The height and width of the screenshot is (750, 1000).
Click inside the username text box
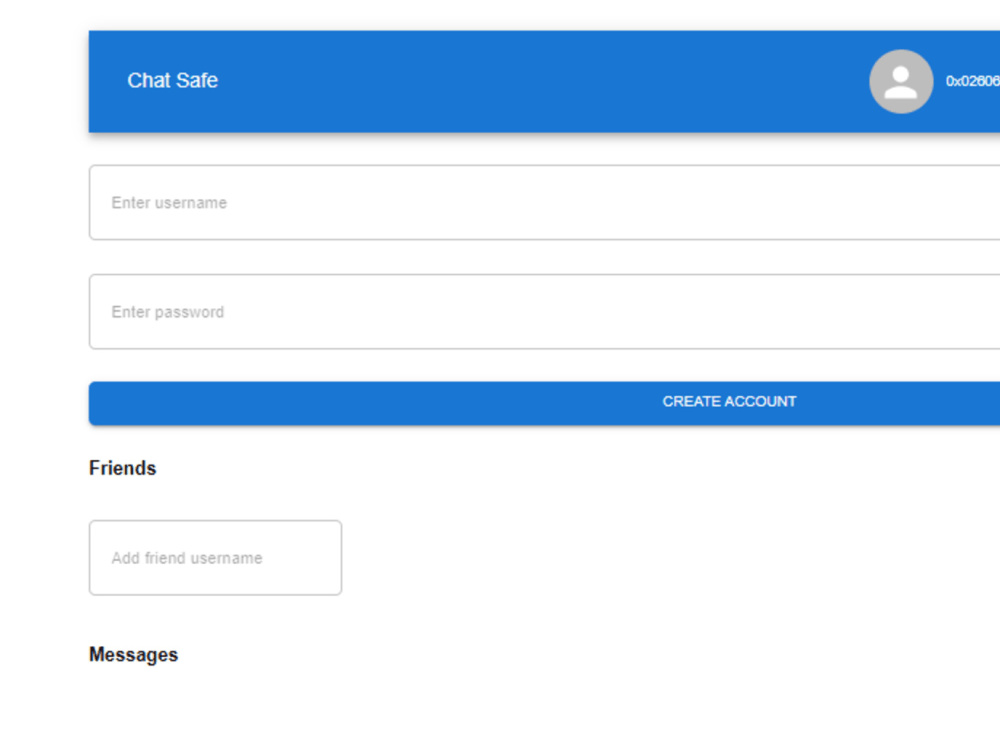point(400,202)
